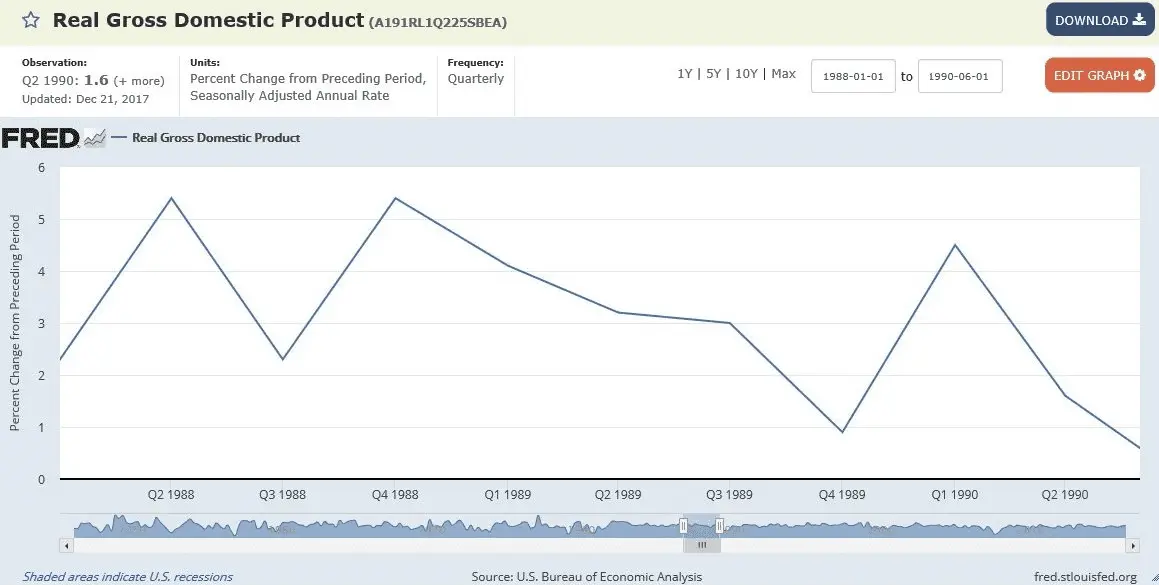Open the Shaded areas indicate U.S. recessions link
Image resolution: width=1159 pixels, height=585 pixels.
(x=128, y=577)
